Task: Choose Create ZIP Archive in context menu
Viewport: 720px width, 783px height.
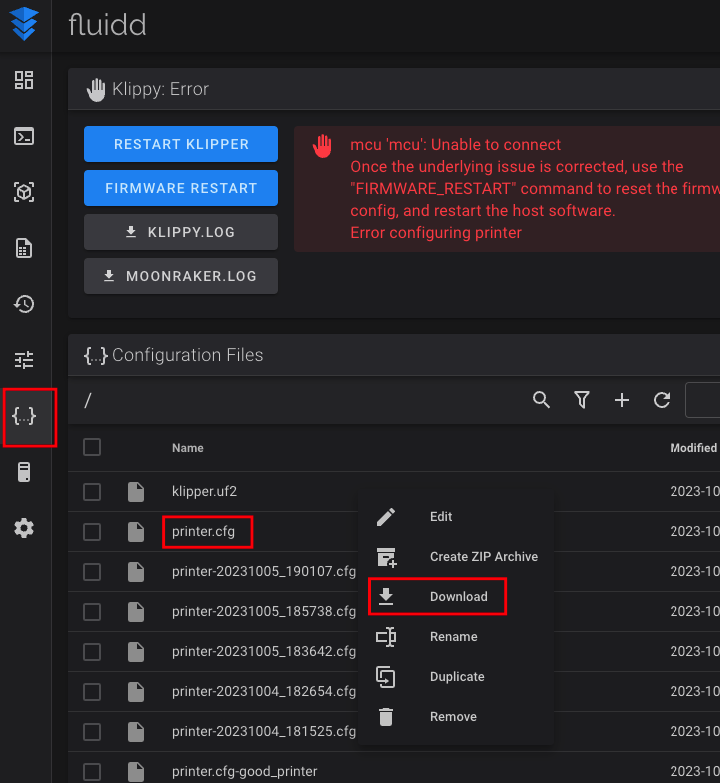Action: [456, 556]
